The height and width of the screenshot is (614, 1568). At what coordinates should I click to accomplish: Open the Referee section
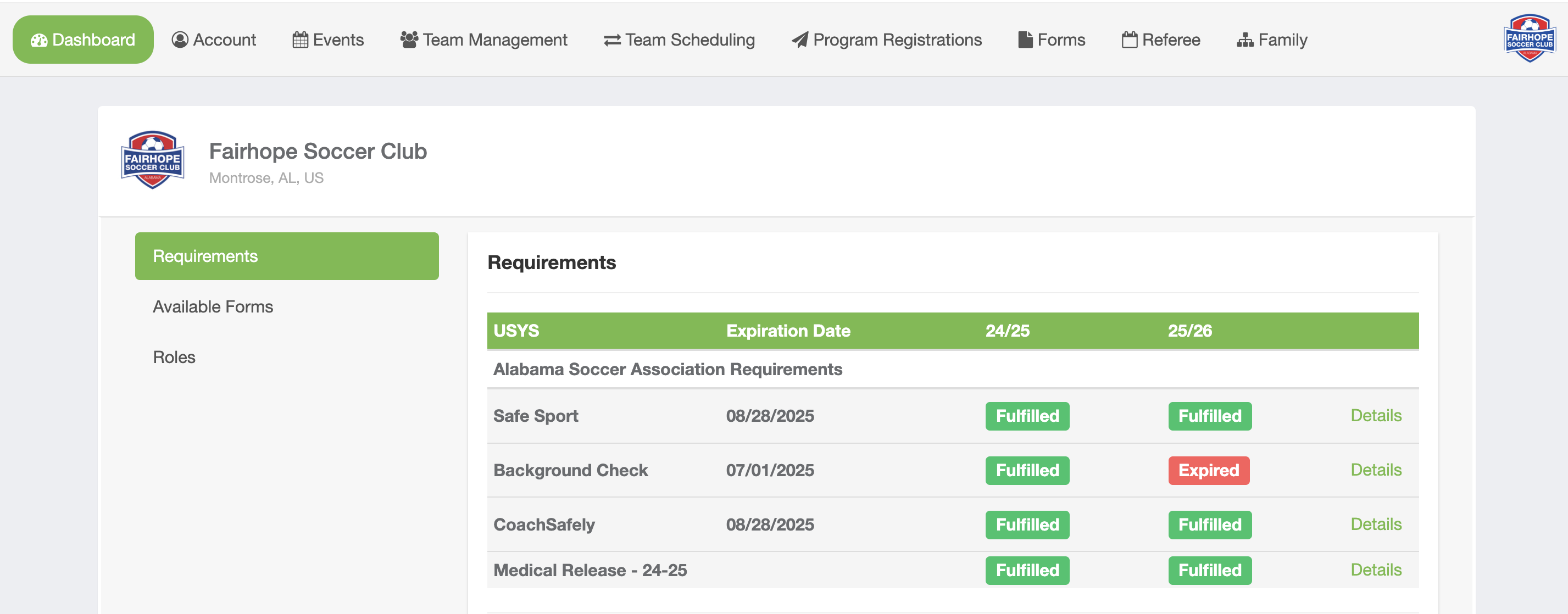coord(1161,40)
